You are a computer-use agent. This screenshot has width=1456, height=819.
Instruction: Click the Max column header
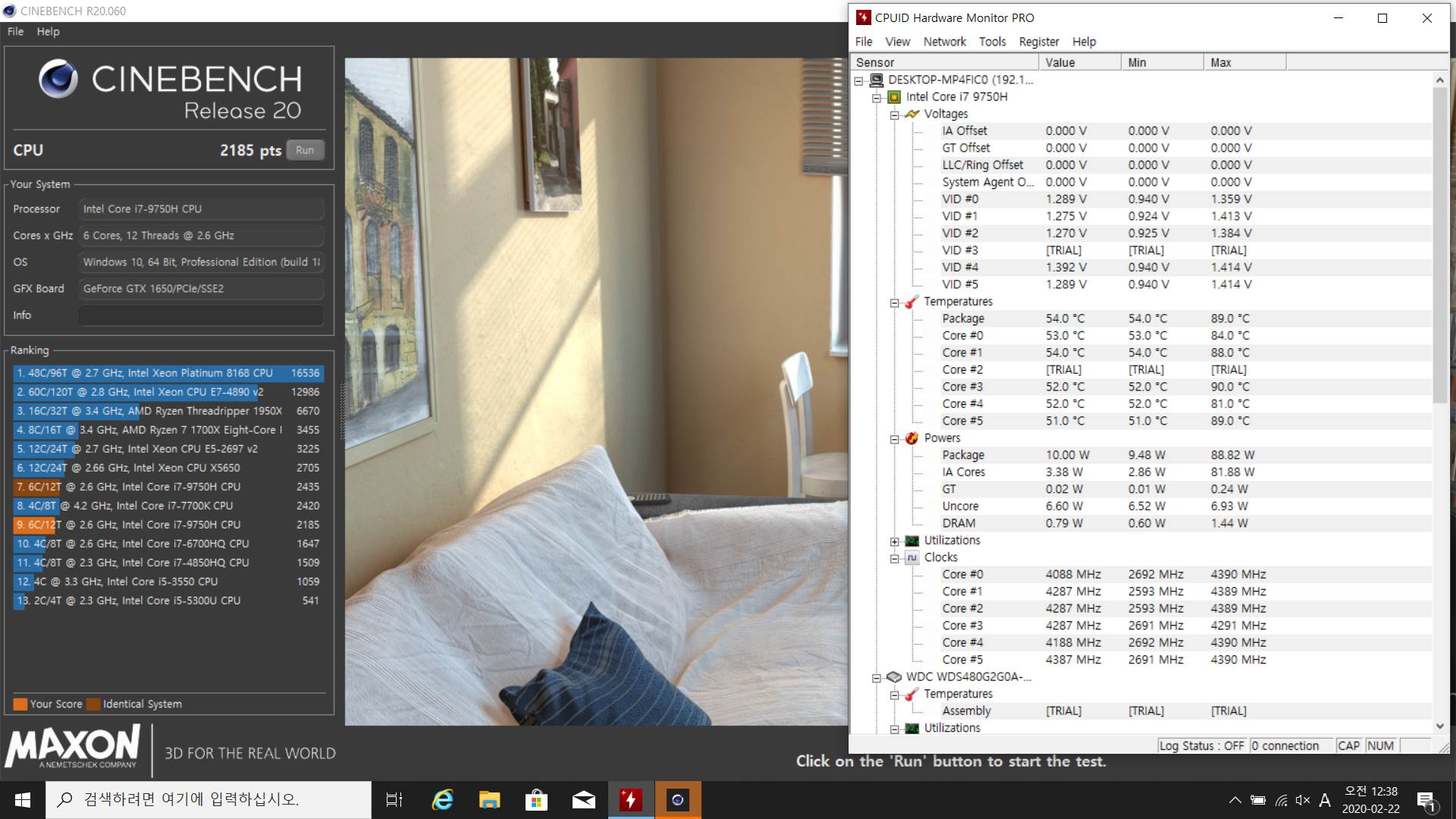tap(1244, 62)
